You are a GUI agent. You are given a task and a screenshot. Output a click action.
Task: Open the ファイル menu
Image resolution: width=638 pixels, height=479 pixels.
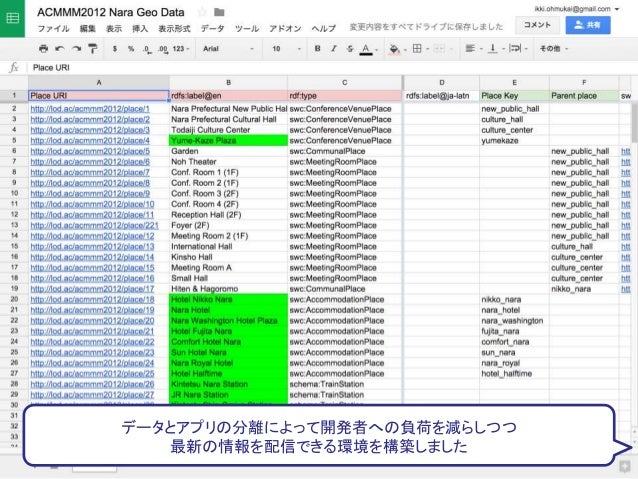coord(53,28)
